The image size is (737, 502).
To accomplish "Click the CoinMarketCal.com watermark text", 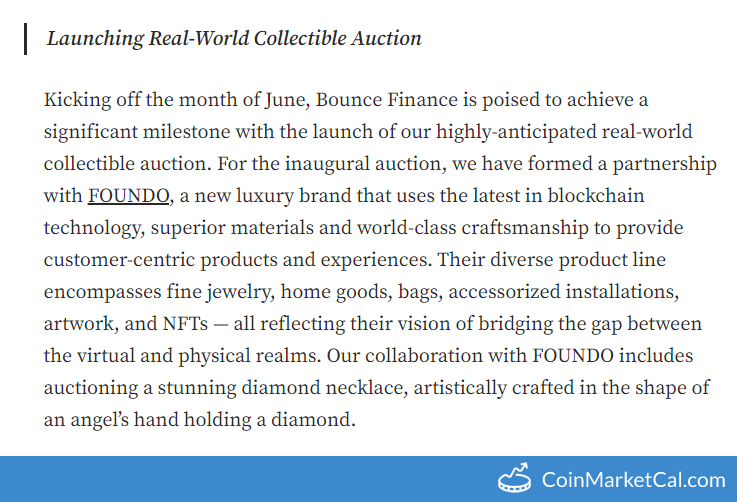I will [633, 479].
